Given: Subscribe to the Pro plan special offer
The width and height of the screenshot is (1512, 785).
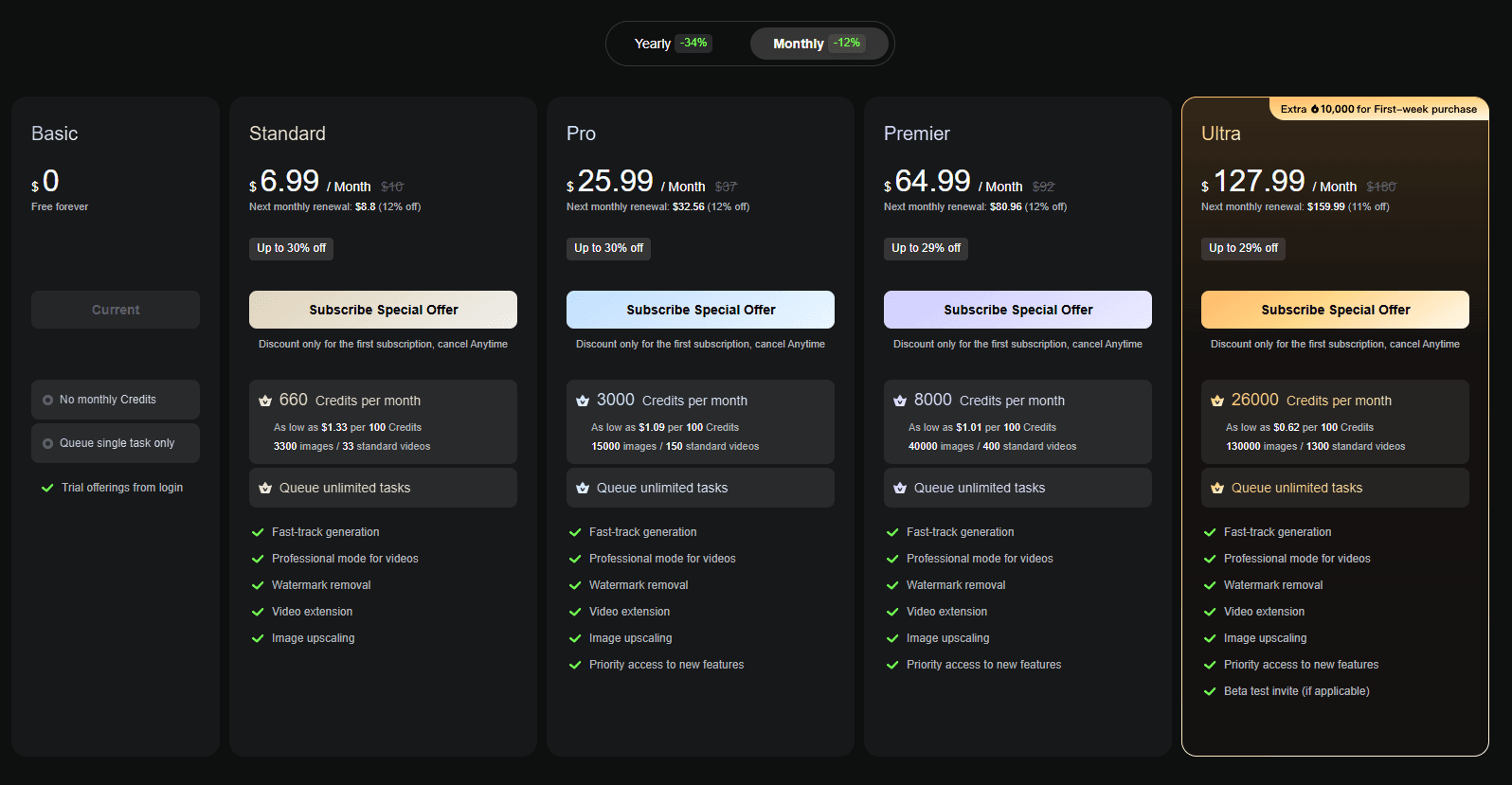Looking at the screenshot, I should pos(700,310).
